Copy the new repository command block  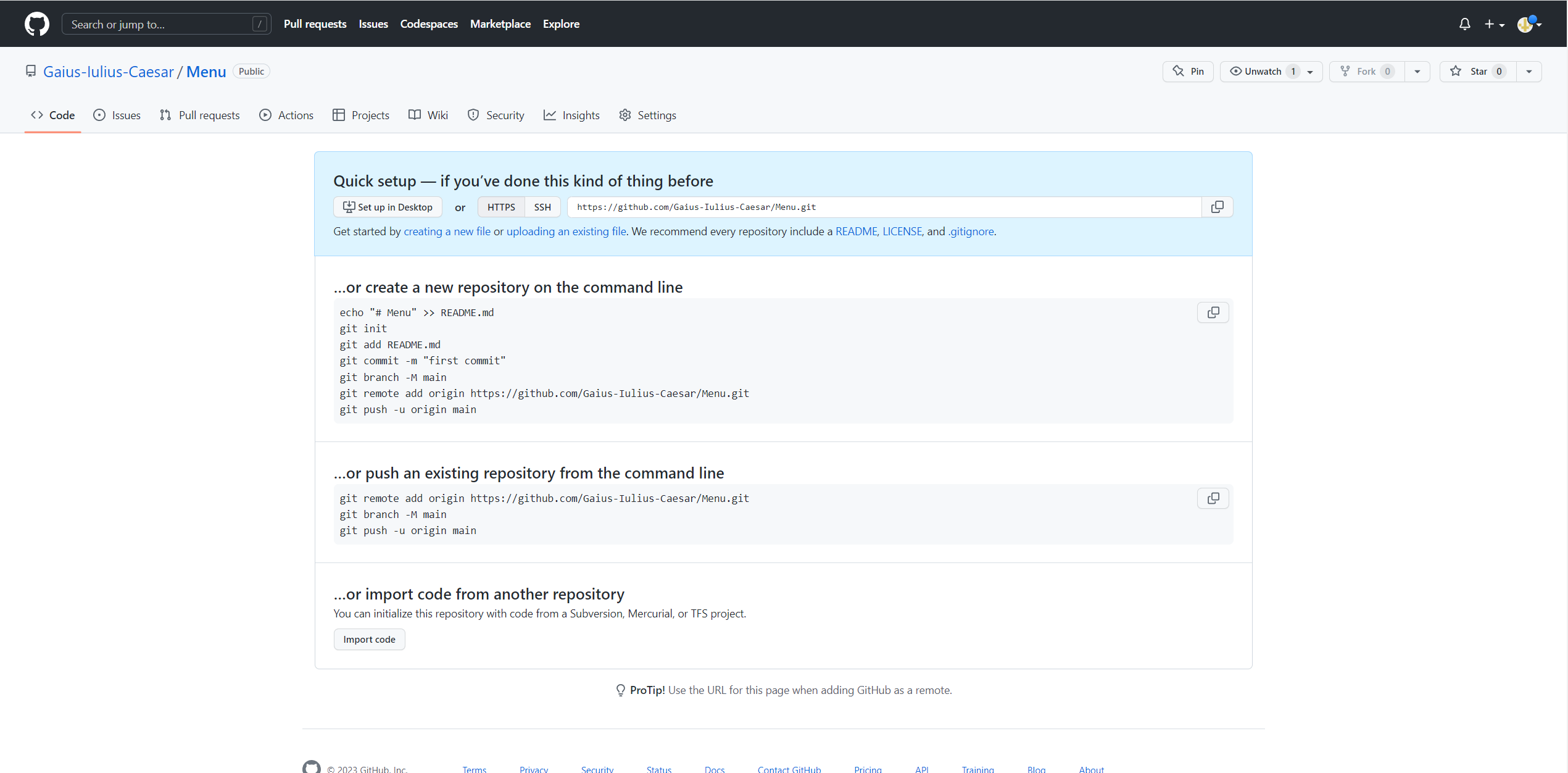point(1213,312)
